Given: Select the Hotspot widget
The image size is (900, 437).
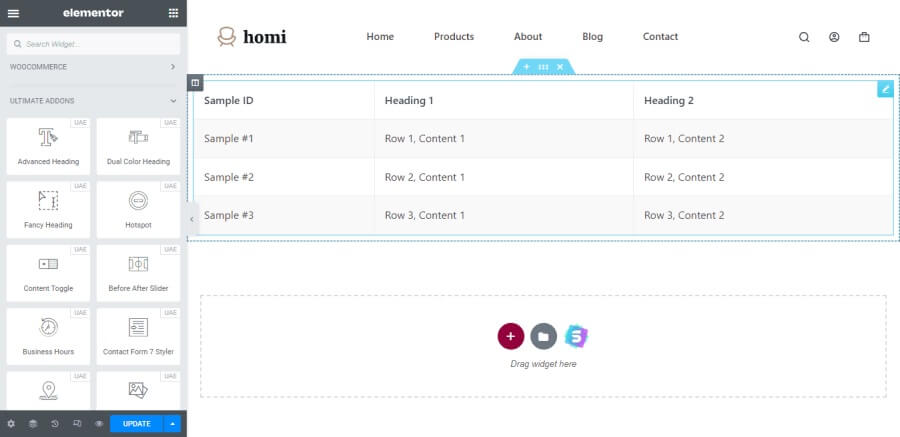Looking at the screenshot, I should coord(138,210).
